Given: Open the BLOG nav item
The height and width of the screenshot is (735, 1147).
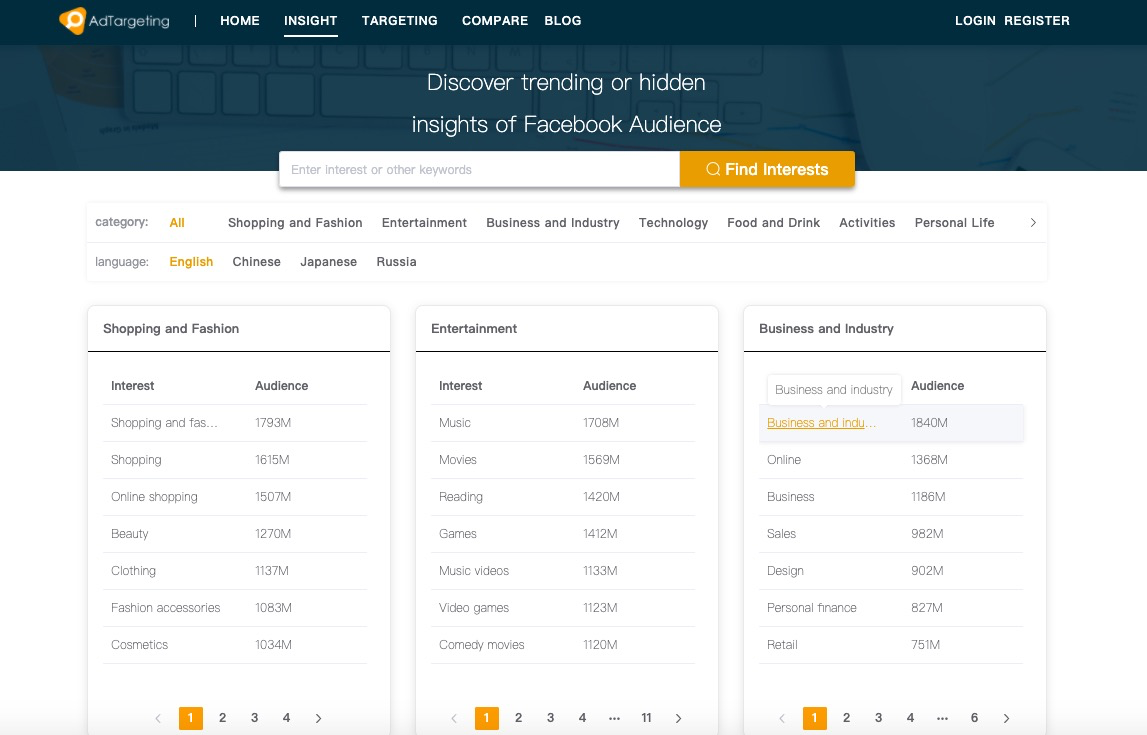Looking at the screenshot, I should tap(563, 20).
